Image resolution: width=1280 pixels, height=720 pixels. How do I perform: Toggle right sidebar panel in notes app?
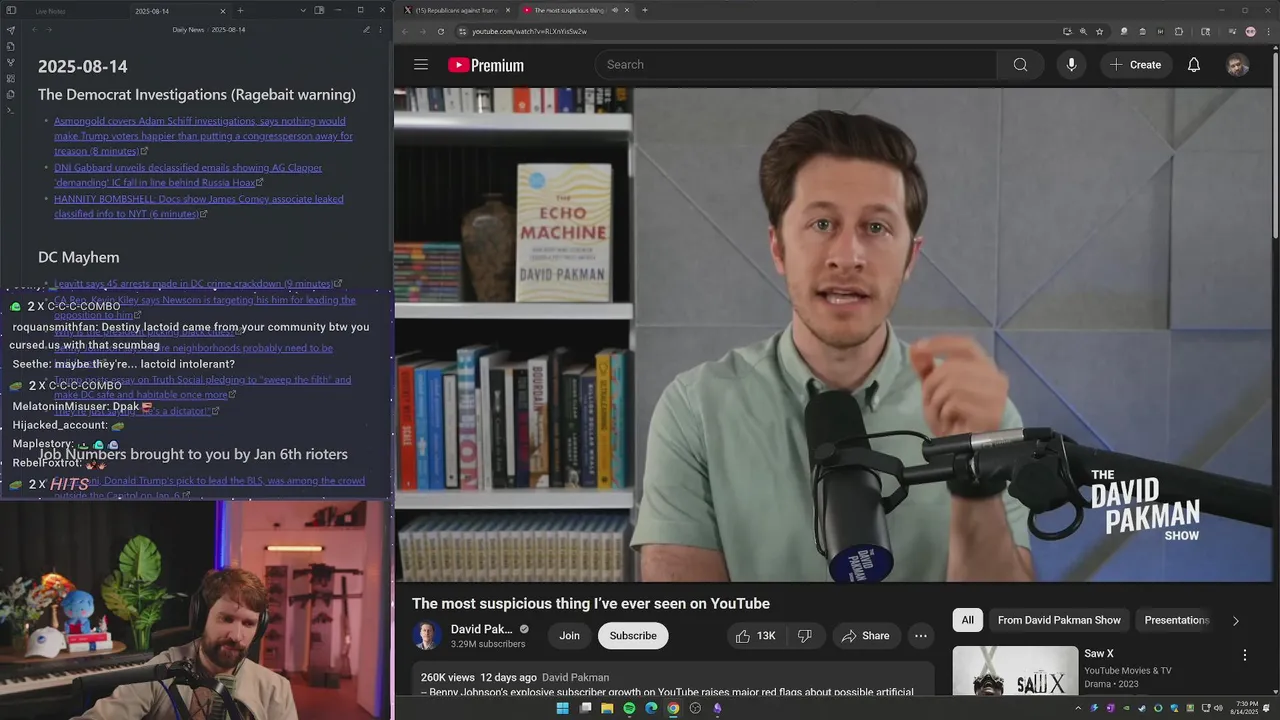(319, 10)
